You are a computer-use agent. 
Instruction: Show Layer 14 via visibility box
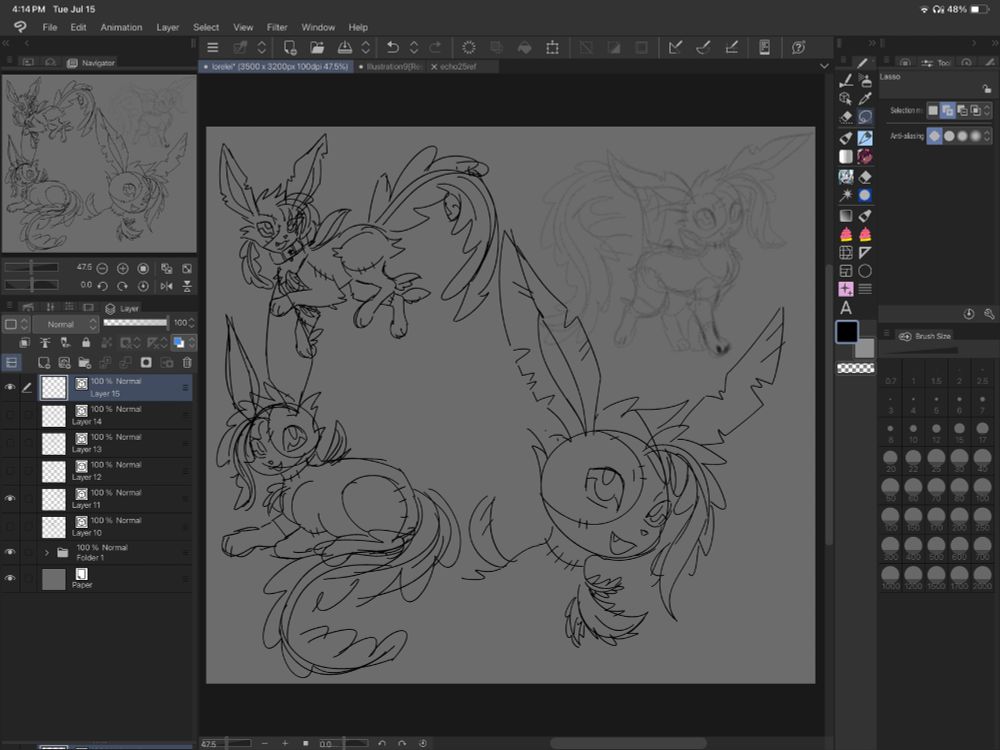coord(10,415)
